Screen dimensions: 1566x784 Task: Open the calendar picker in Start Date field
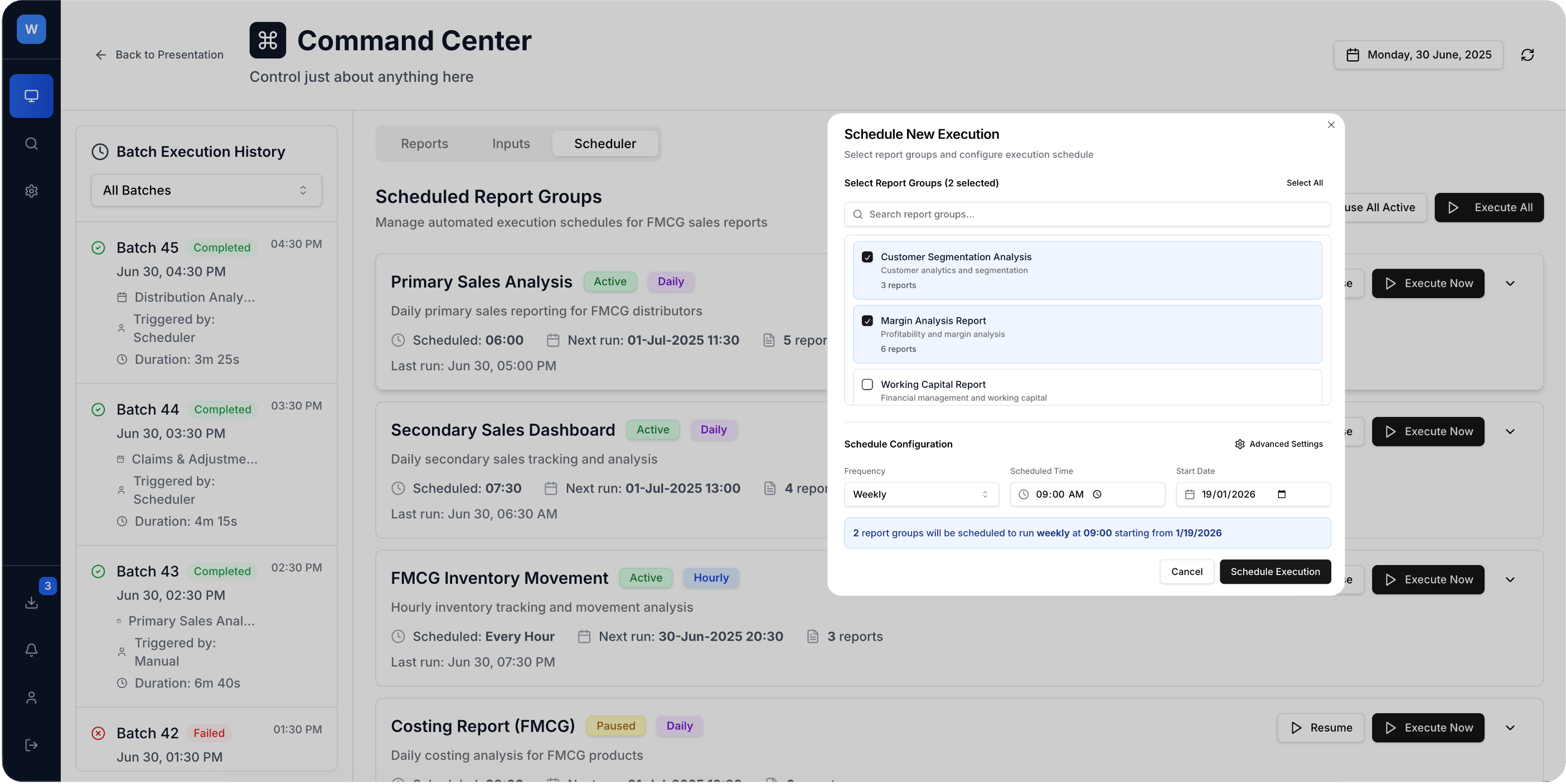1282,494
